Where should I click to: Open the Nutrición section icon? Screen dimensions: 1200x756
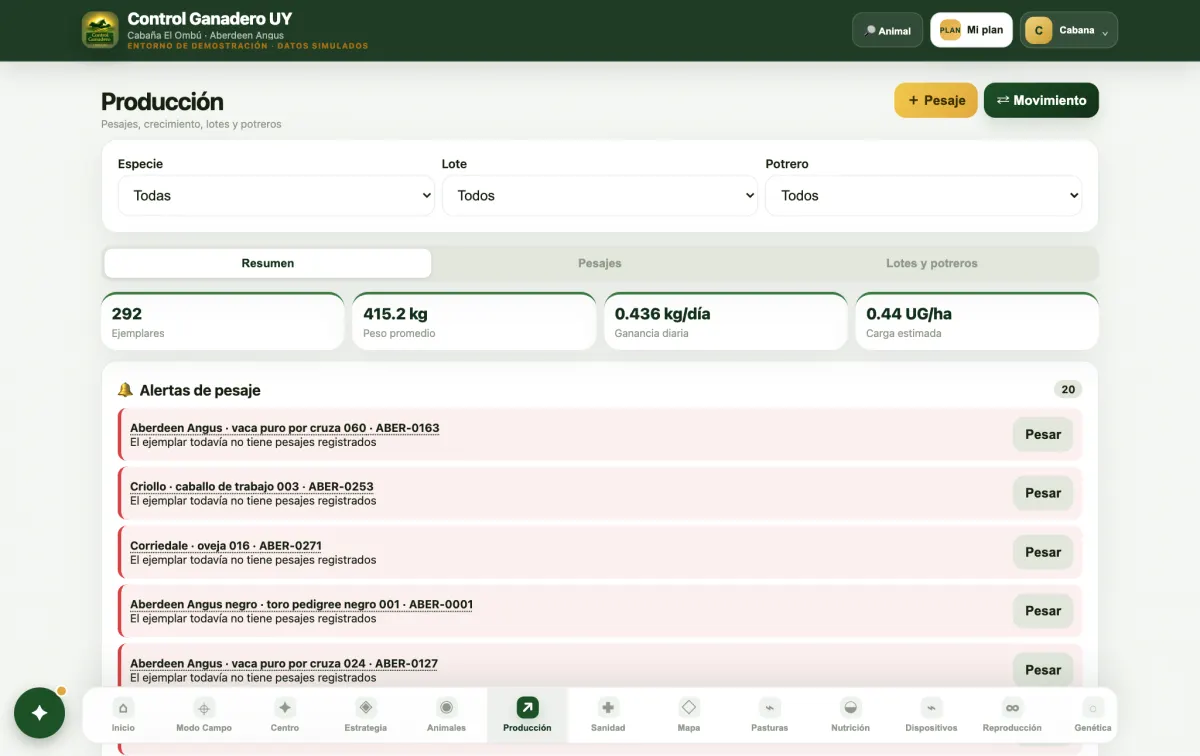[x=851, y=707]
